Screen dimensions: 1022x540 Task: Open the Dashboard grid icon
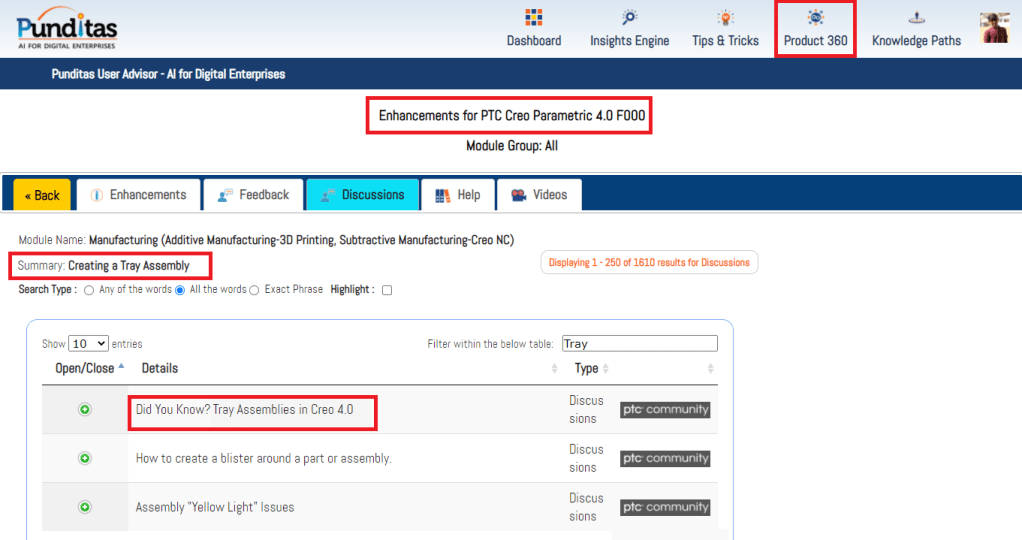533,18
